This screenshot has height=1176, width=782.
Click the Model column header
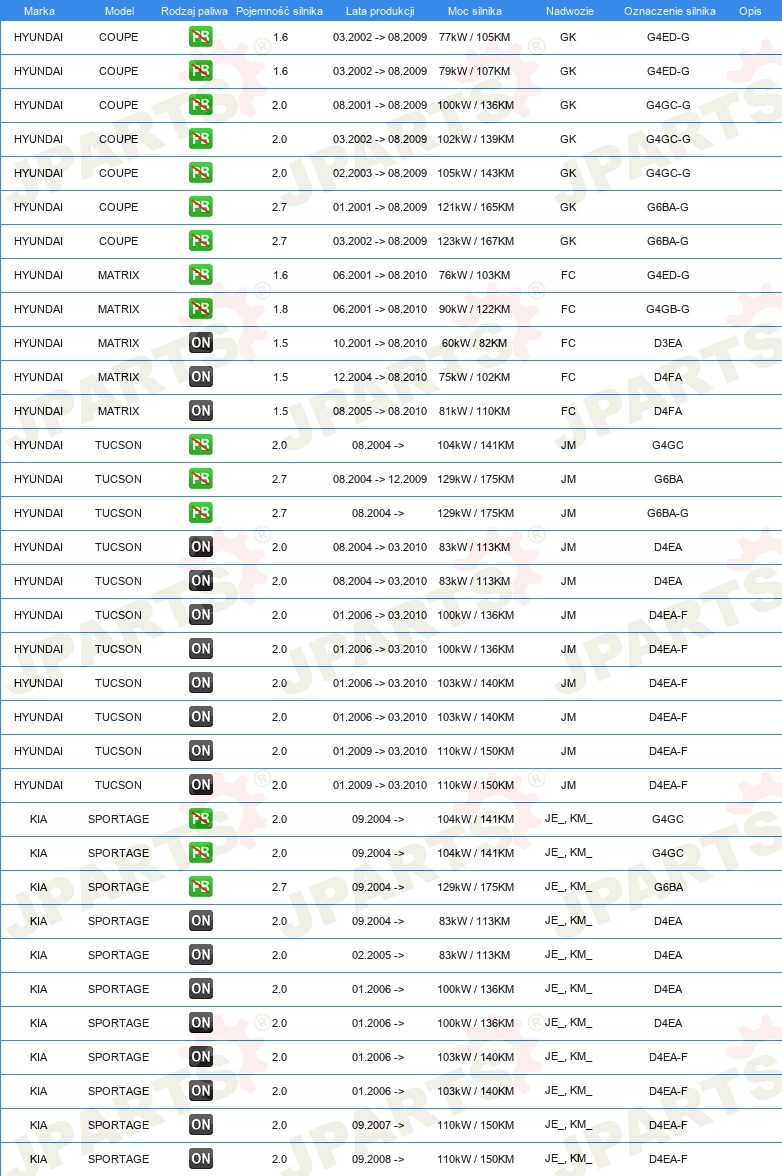click(x=119, y=11)
